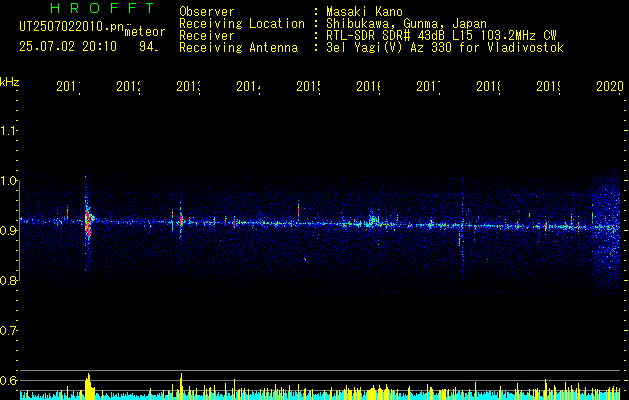Click the 1.1 frequency axis label
This screenshot has height=400, width=629.
8,130
